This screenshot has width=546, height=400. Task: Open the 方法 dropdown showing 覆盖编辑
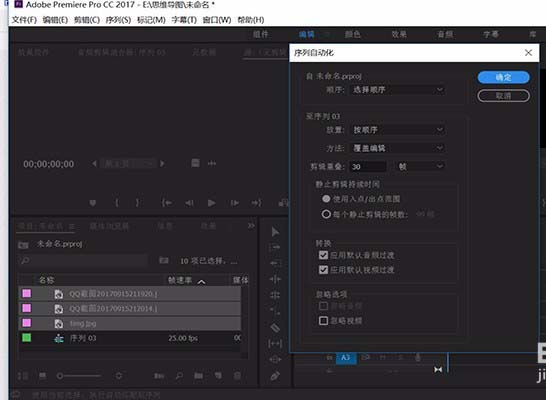point(398,148)
